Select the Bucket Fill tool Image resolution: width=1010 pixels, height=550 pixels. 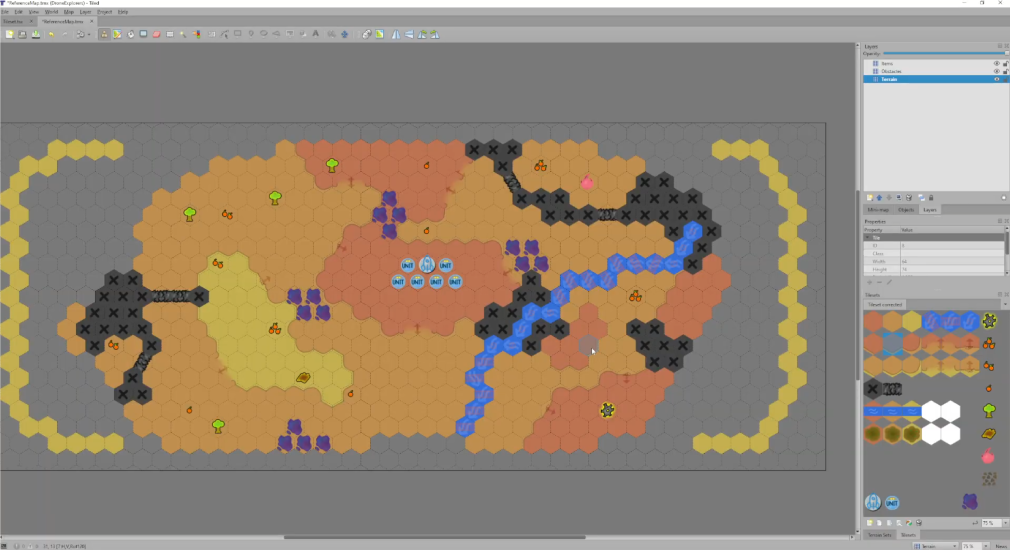click(130, 34)
